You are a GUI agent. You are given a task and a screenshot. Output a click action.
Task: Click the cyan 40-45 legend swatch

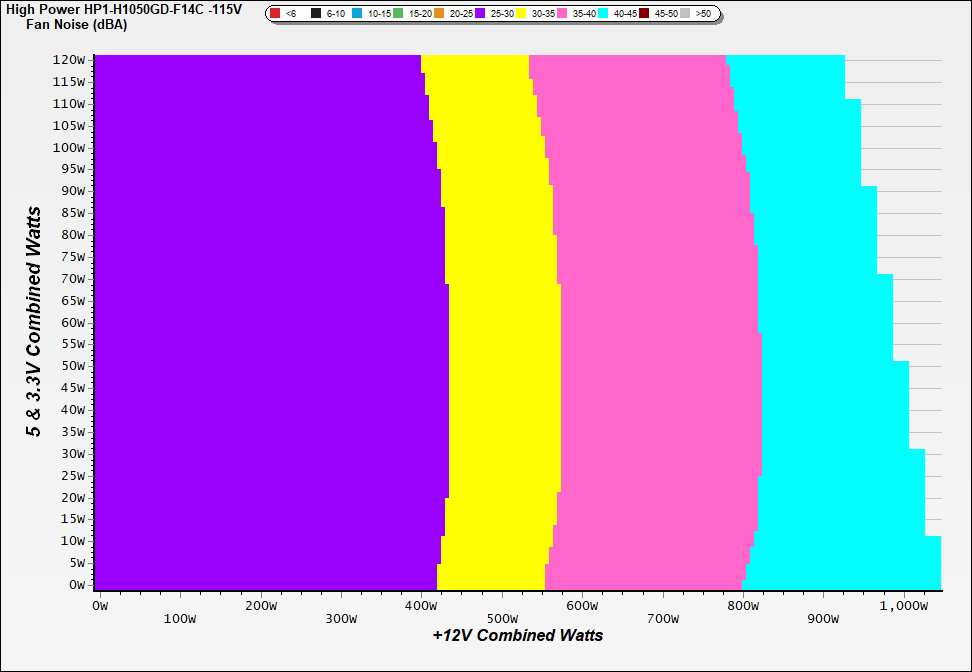pos(604,14)
